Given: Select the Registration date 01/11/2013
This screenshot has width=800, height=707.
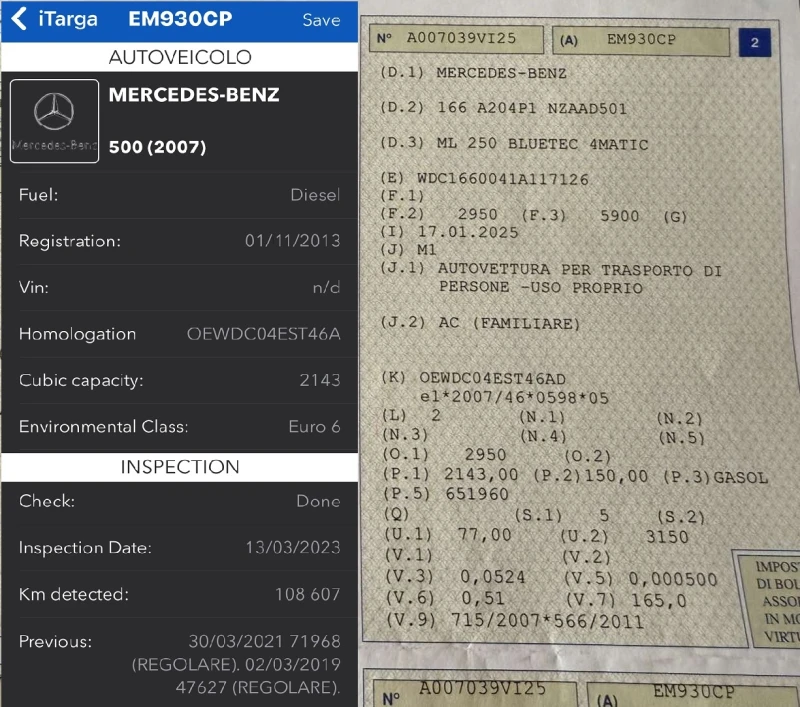Looking at the screenshot, I should tap(292, 241).
